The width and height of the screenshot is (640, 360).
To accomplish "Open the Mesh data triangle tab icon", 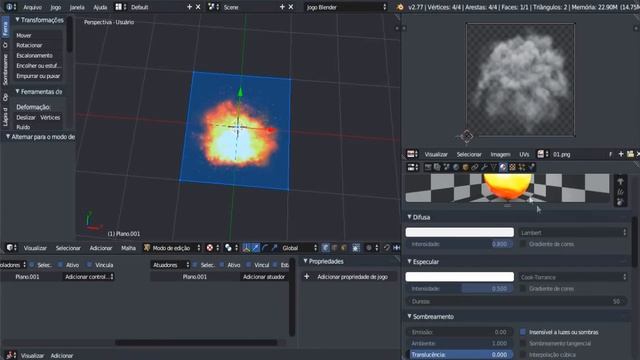I will click(493, 167).
